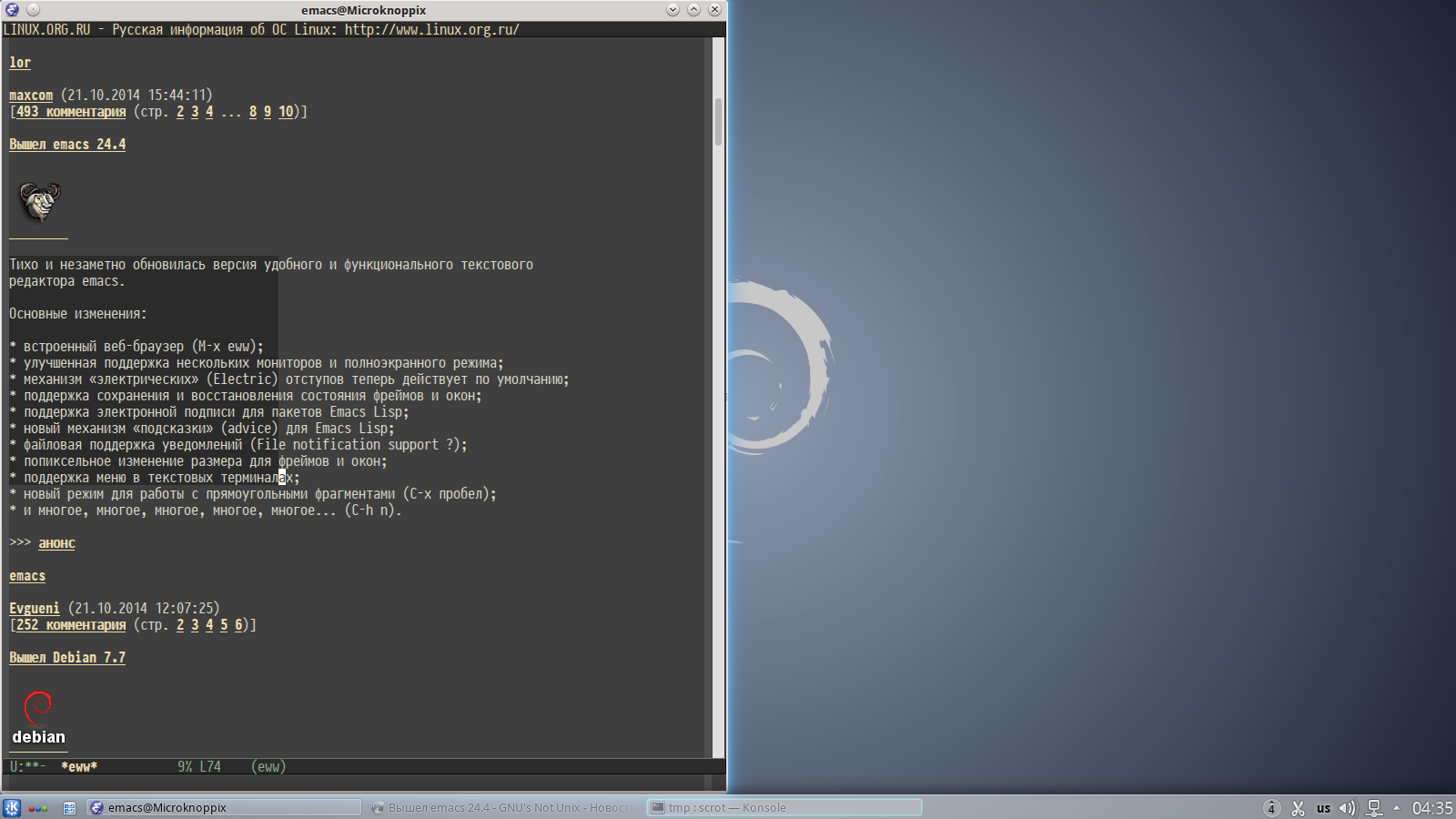The width and height of the screenshot is (1456, 819).
Task: Open the '252 комментария' link
Action: click(71, 624)
